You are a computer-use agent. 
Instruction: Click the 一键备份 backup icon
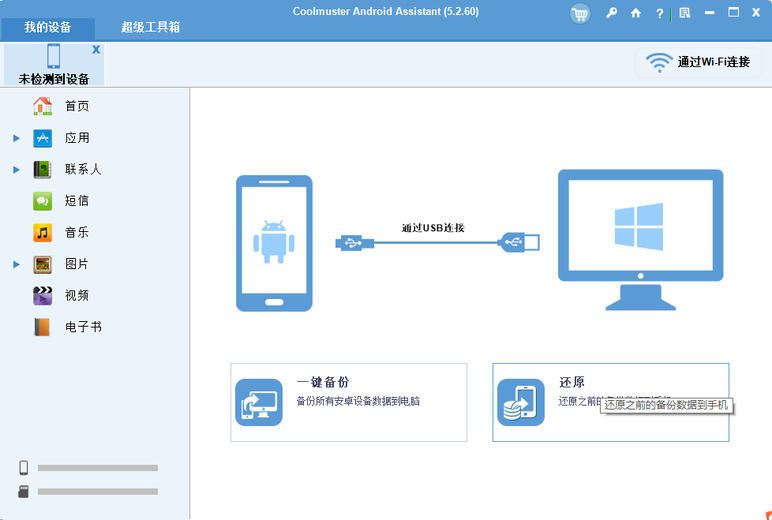259,402
